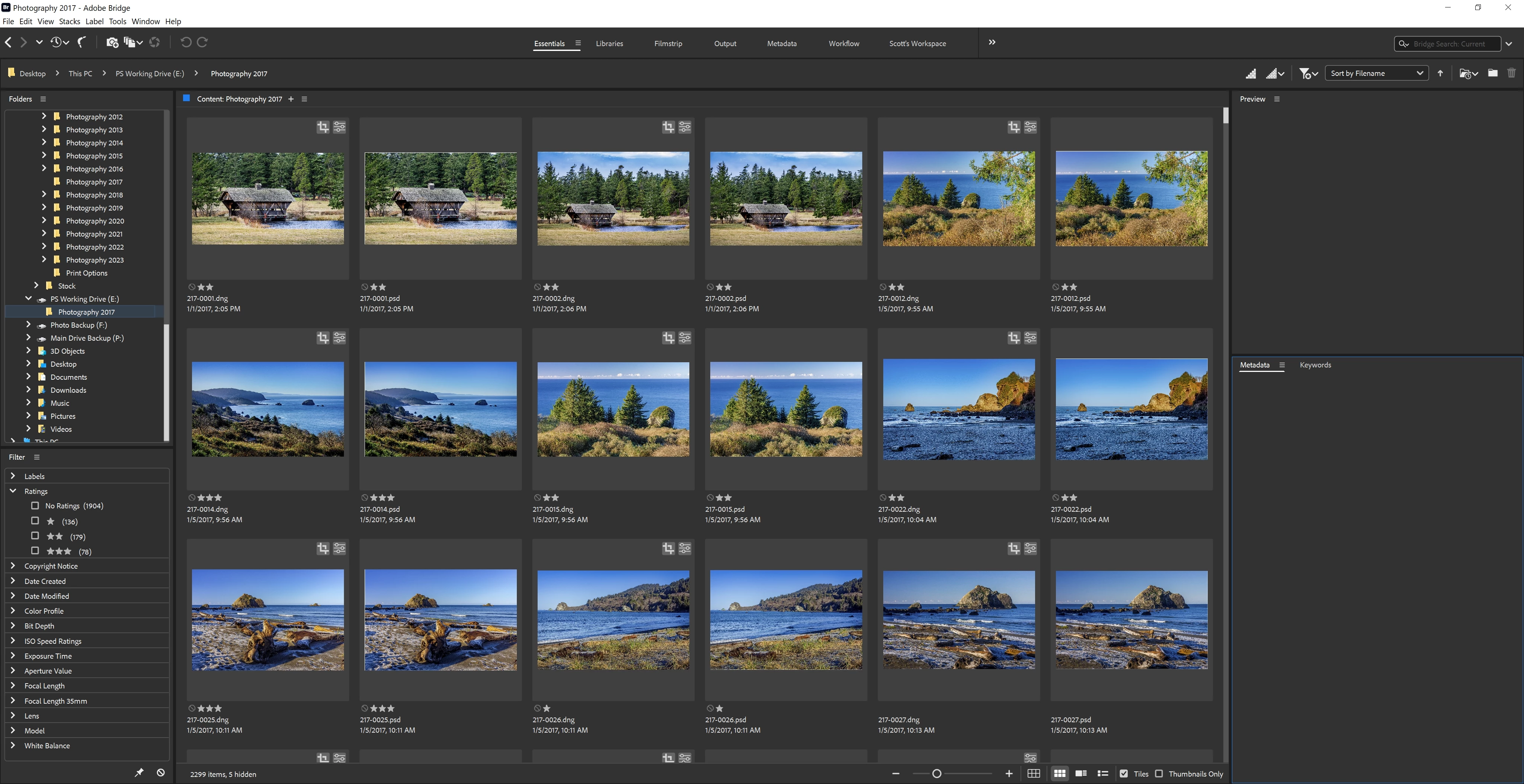Click Get Photos from Camera icon
The height and width of the screenshot is (784, 1524).
tap(112, 42)
